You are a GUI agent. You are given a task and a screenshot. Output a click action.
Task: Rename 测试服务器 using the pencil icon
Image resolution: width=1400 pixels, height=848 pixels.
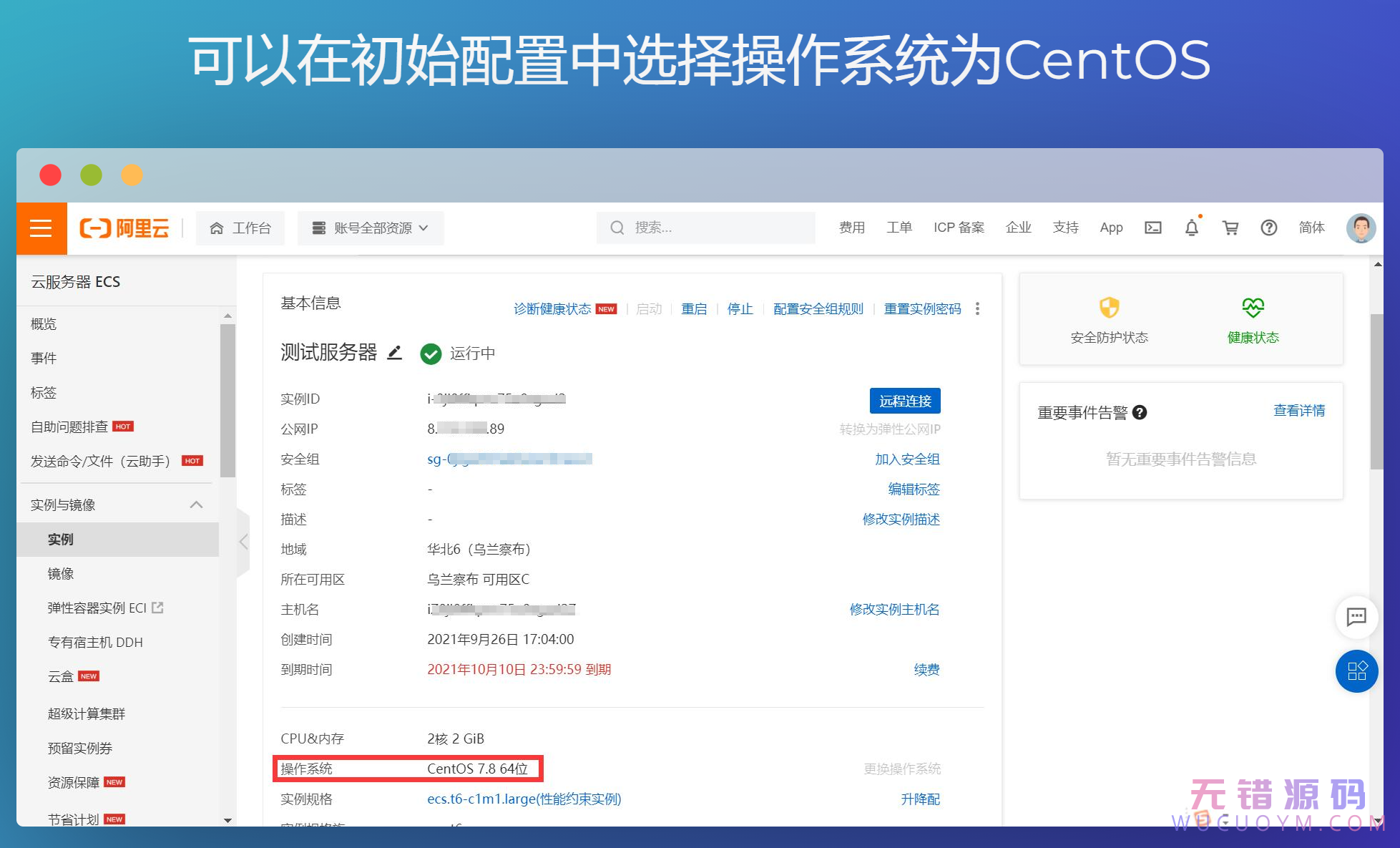(394, 353)
